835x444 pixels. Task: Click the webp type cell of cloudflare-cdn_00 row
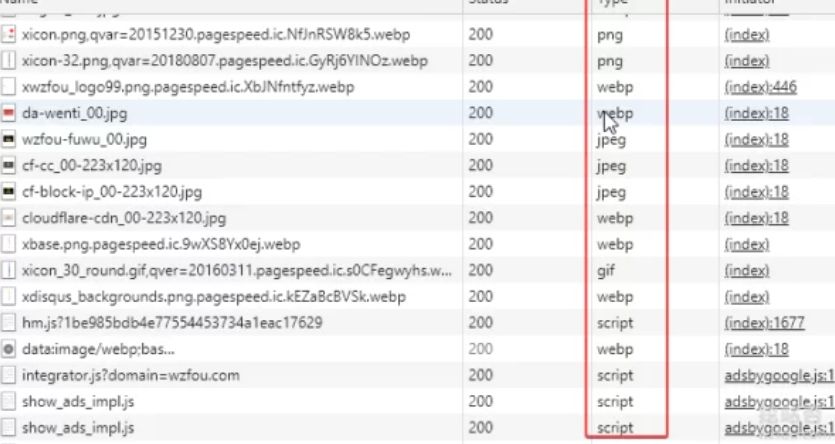[x=615, y=218]
